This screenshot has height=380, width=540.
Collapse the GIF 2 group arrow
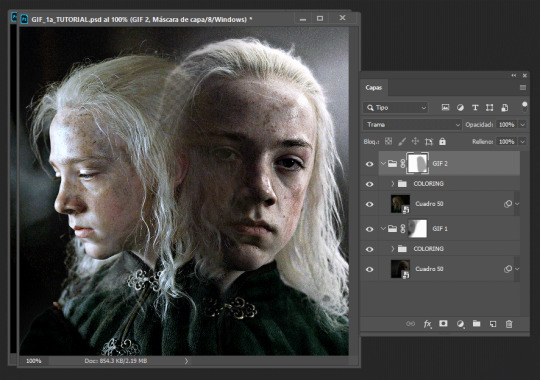coord(383,163)
